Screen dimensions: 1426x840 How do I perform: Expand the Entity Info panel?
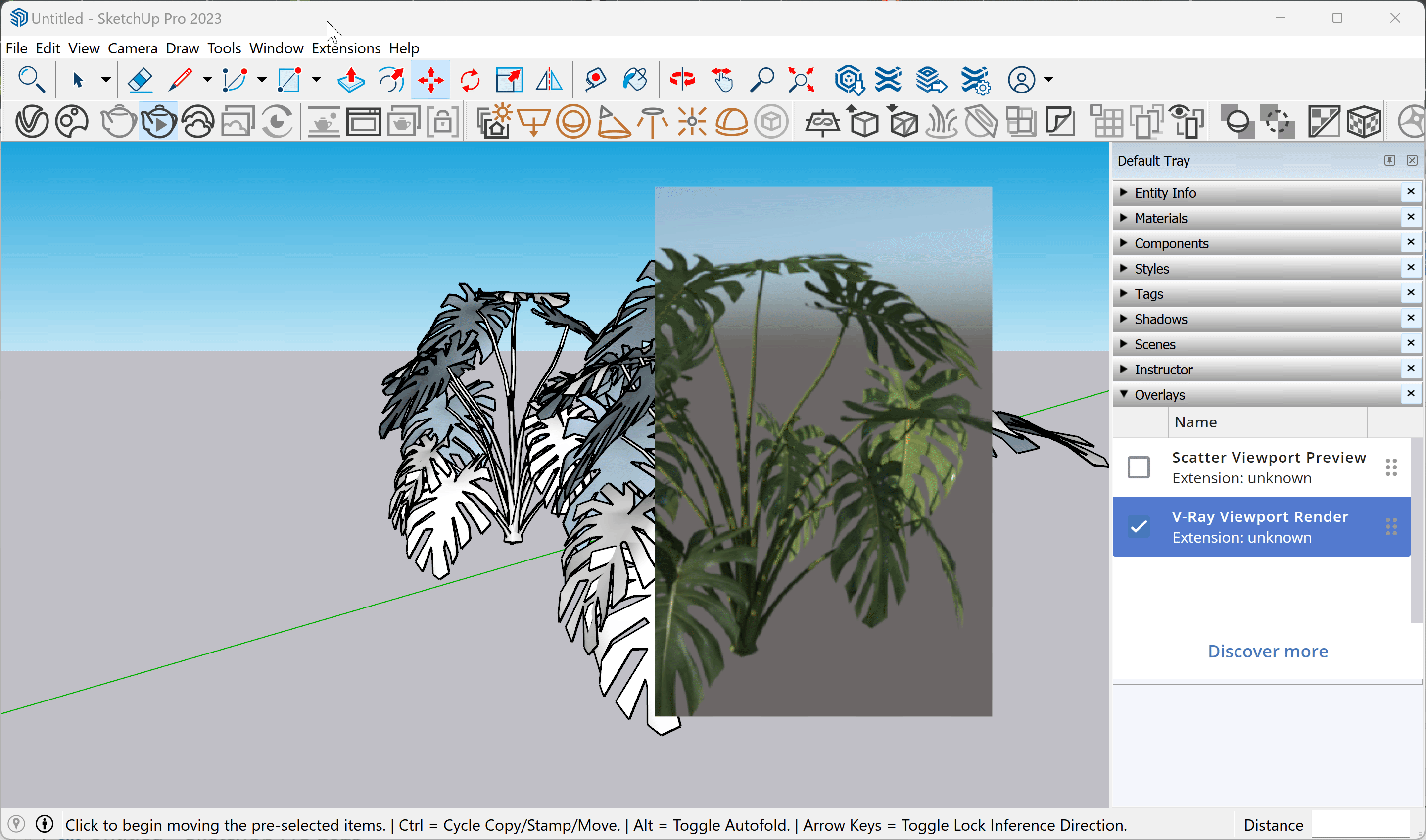tap(1258, 193)
